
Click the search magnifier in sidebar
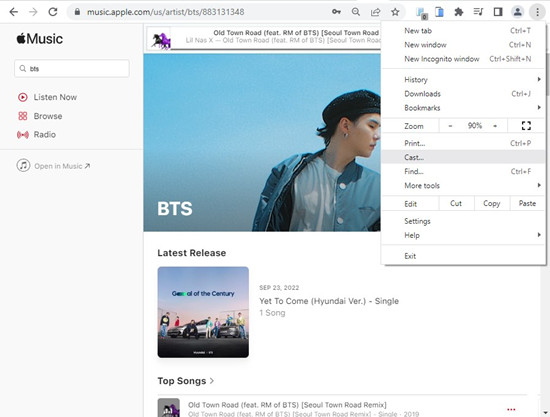point(23,68)
